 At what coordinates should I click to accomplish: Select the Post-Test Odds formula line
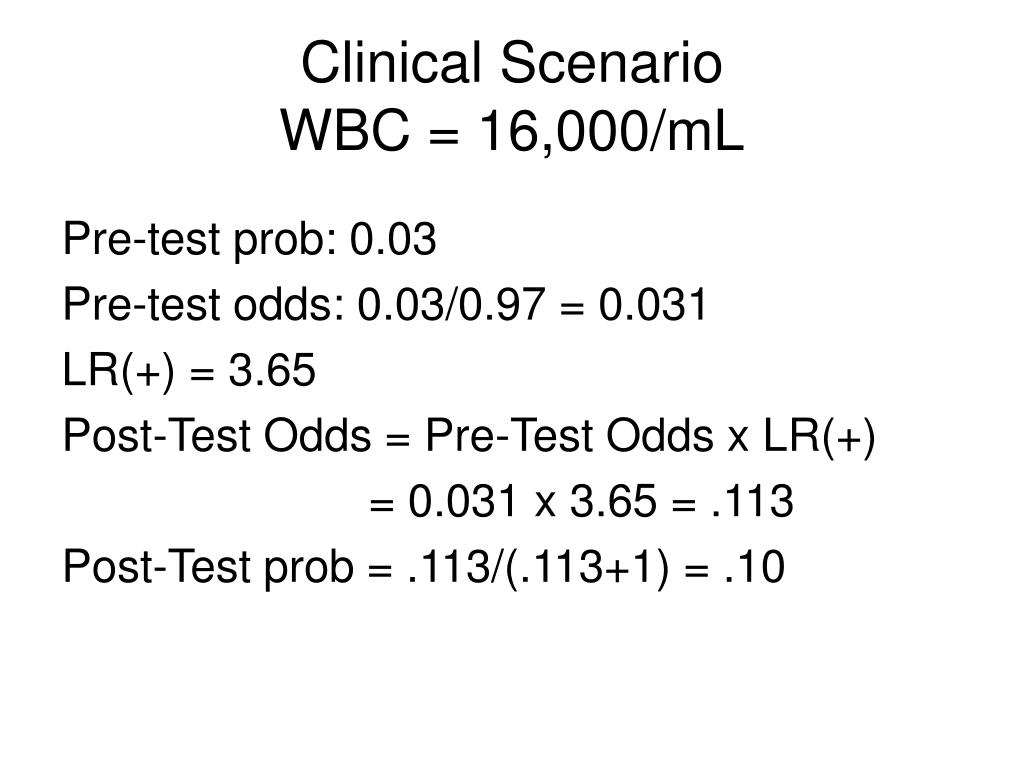click(469, 436)
